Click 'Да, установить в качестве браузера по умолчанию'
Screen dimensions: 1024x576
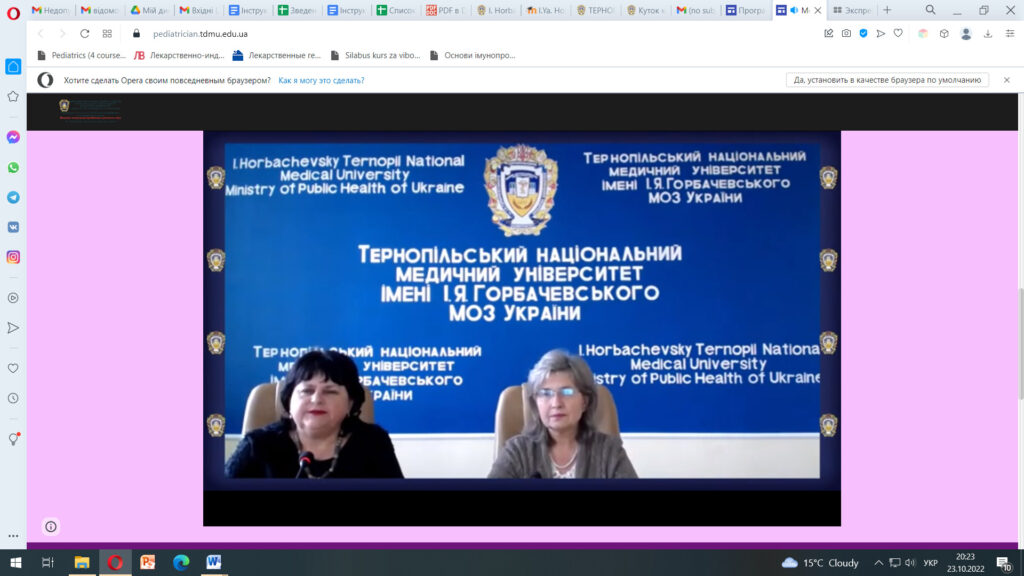coord(888,80)
